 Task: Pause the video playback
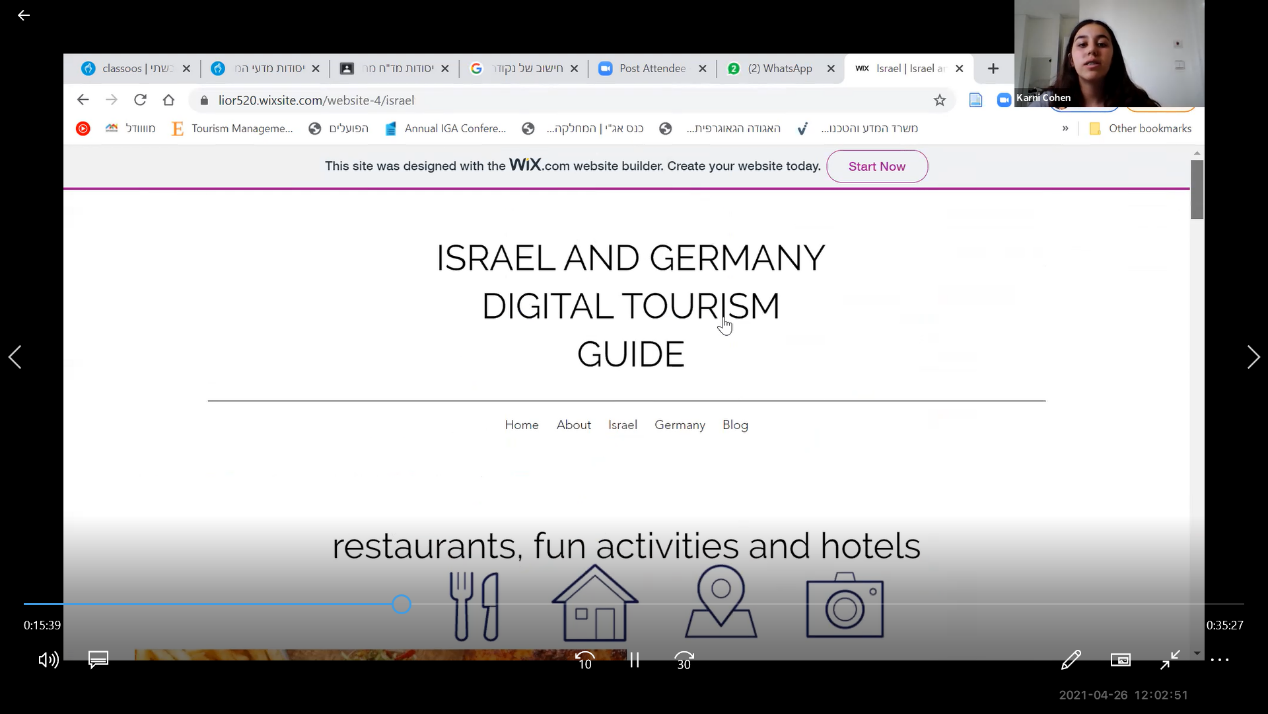pyautogui.click(x=634, y=660)
